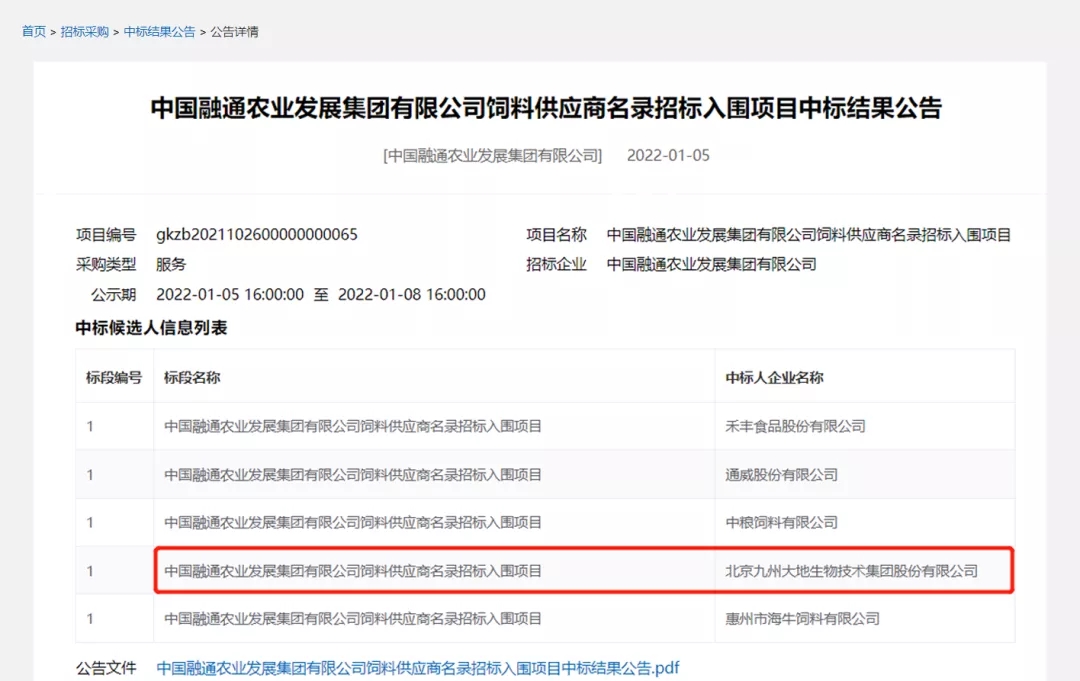
Task: Click the 中粮饲料有限公司 cell
Action: click(x=782, y=523)
